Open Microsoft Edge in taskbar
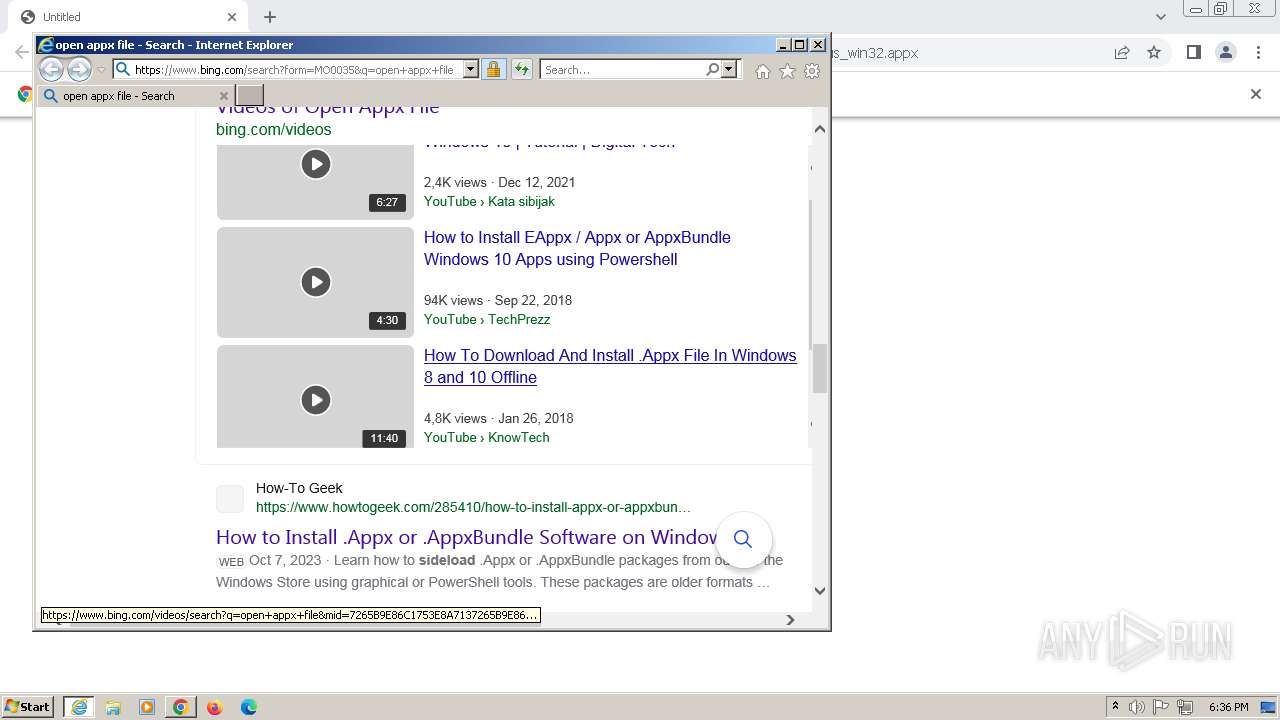Screen dimensions: 1280x720 click(248, 707)
